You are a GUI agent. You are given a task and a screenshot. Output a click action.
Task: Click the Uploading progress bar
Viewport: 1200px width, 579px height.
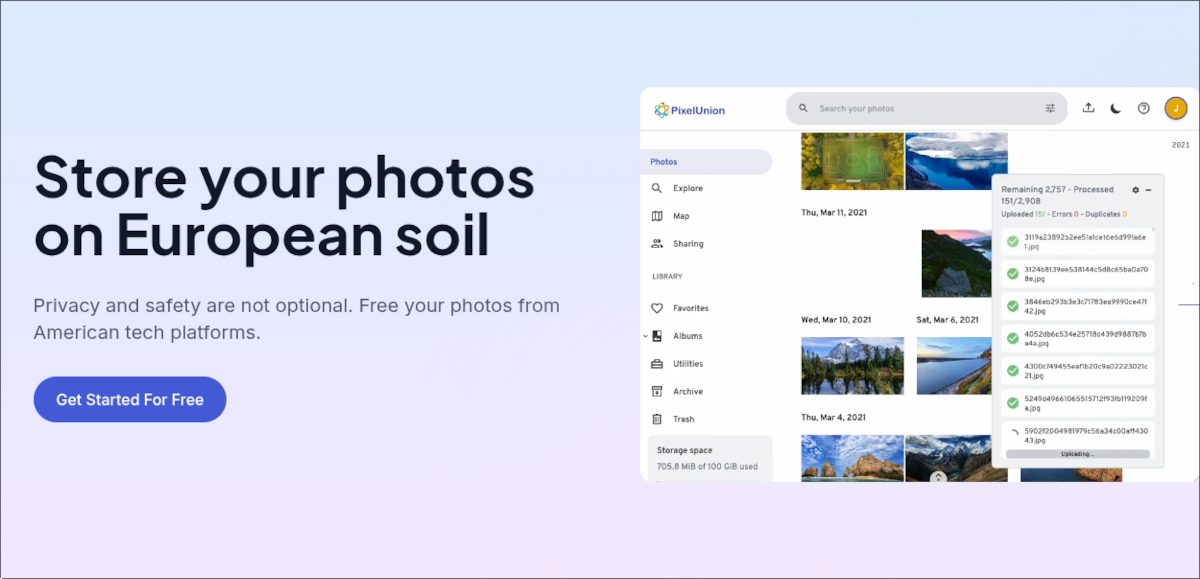1077,454
